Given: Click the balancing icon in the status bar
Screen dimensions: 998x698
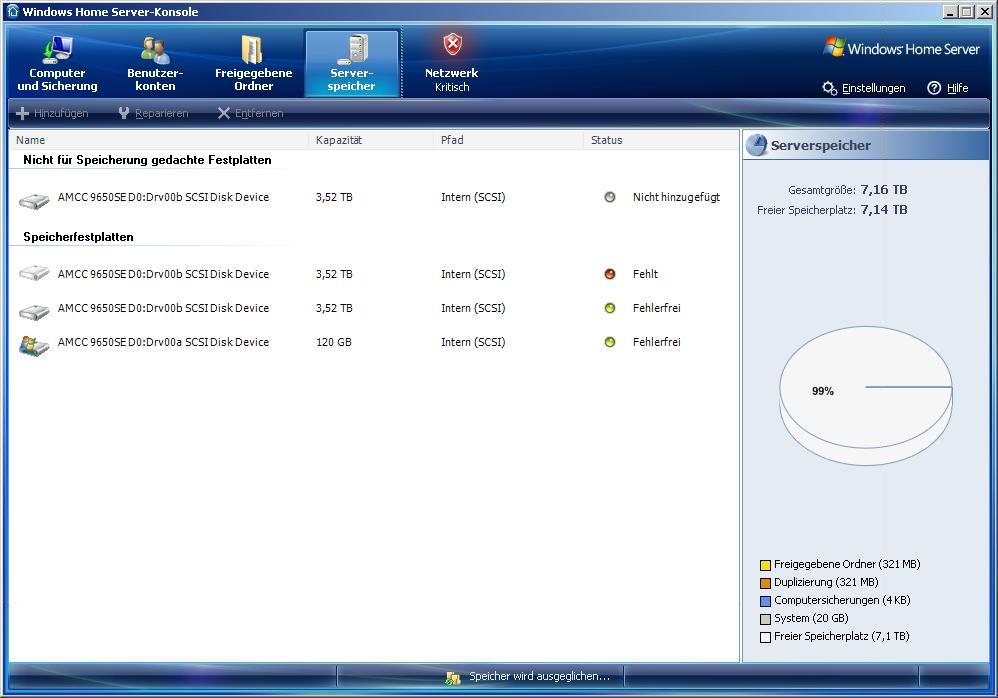Looking at the screenshot, I should pyautogui.click(x=453, y=678).
